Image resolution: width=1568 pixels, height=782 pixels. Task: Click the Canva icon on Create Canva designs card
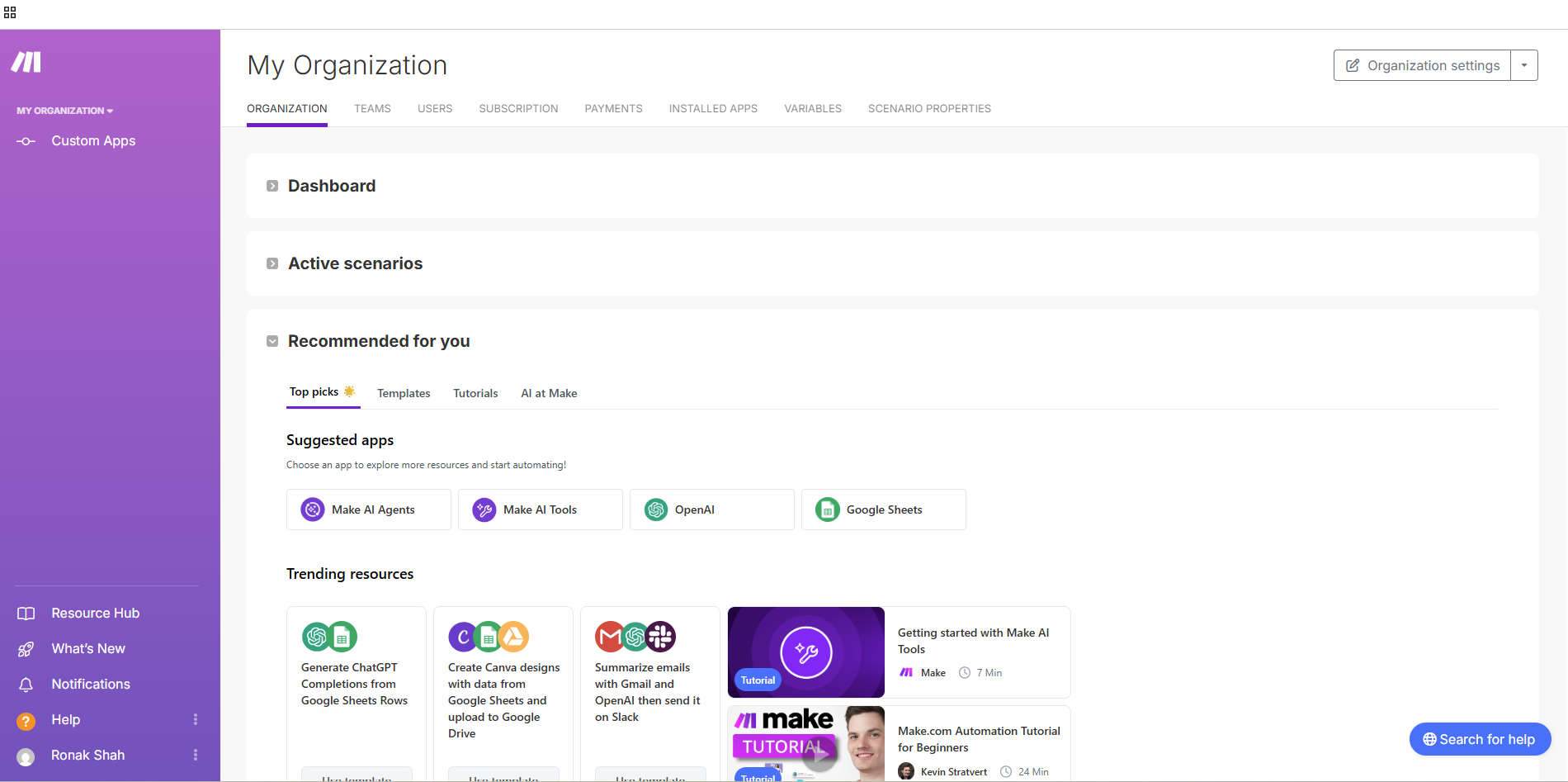[463, 637]
